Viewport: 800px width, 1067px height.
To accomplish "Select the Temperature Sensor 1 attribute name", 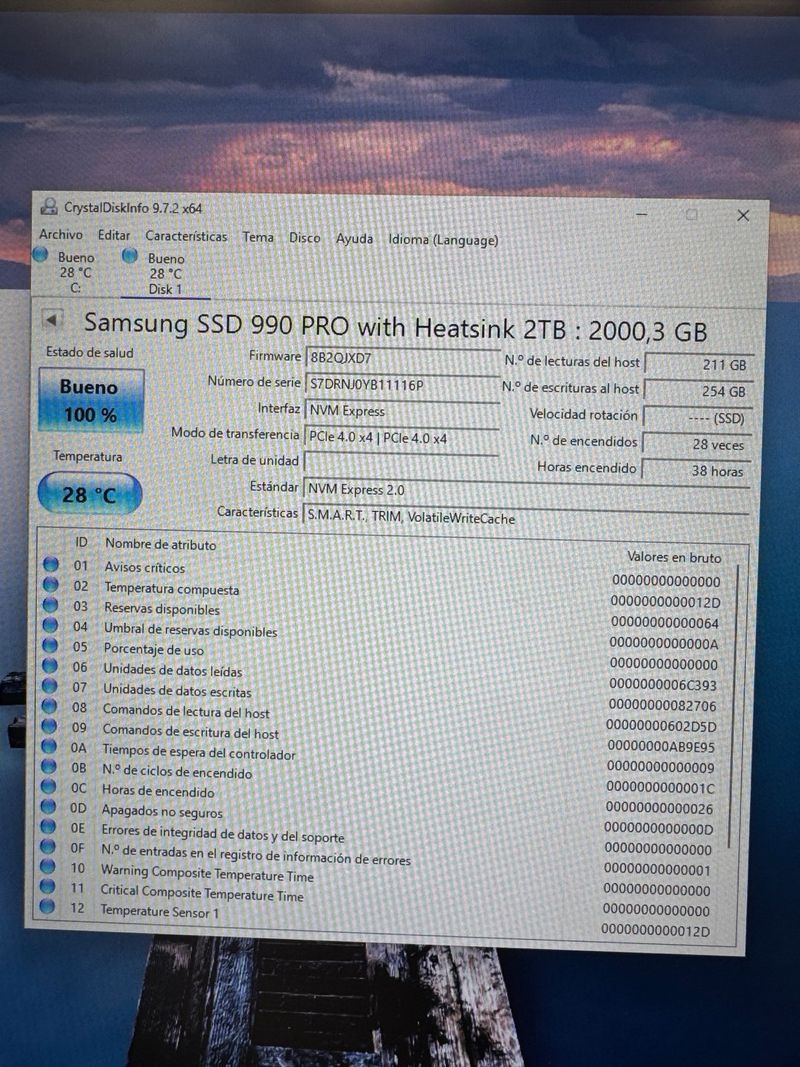I will [159, 911].
